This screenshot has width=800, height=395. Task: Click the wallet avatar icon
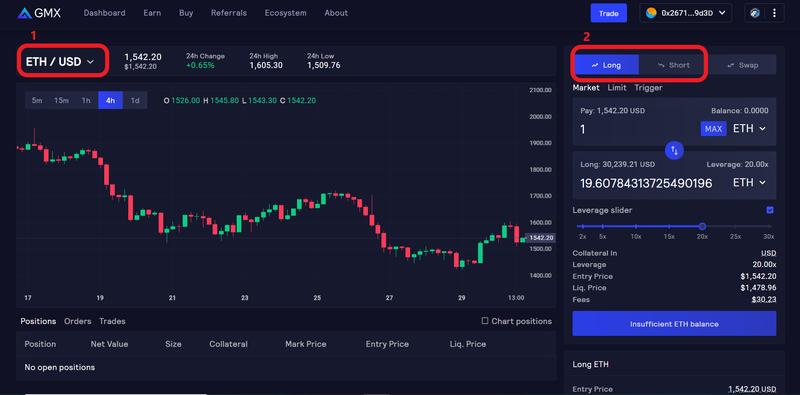pos(651,13)
